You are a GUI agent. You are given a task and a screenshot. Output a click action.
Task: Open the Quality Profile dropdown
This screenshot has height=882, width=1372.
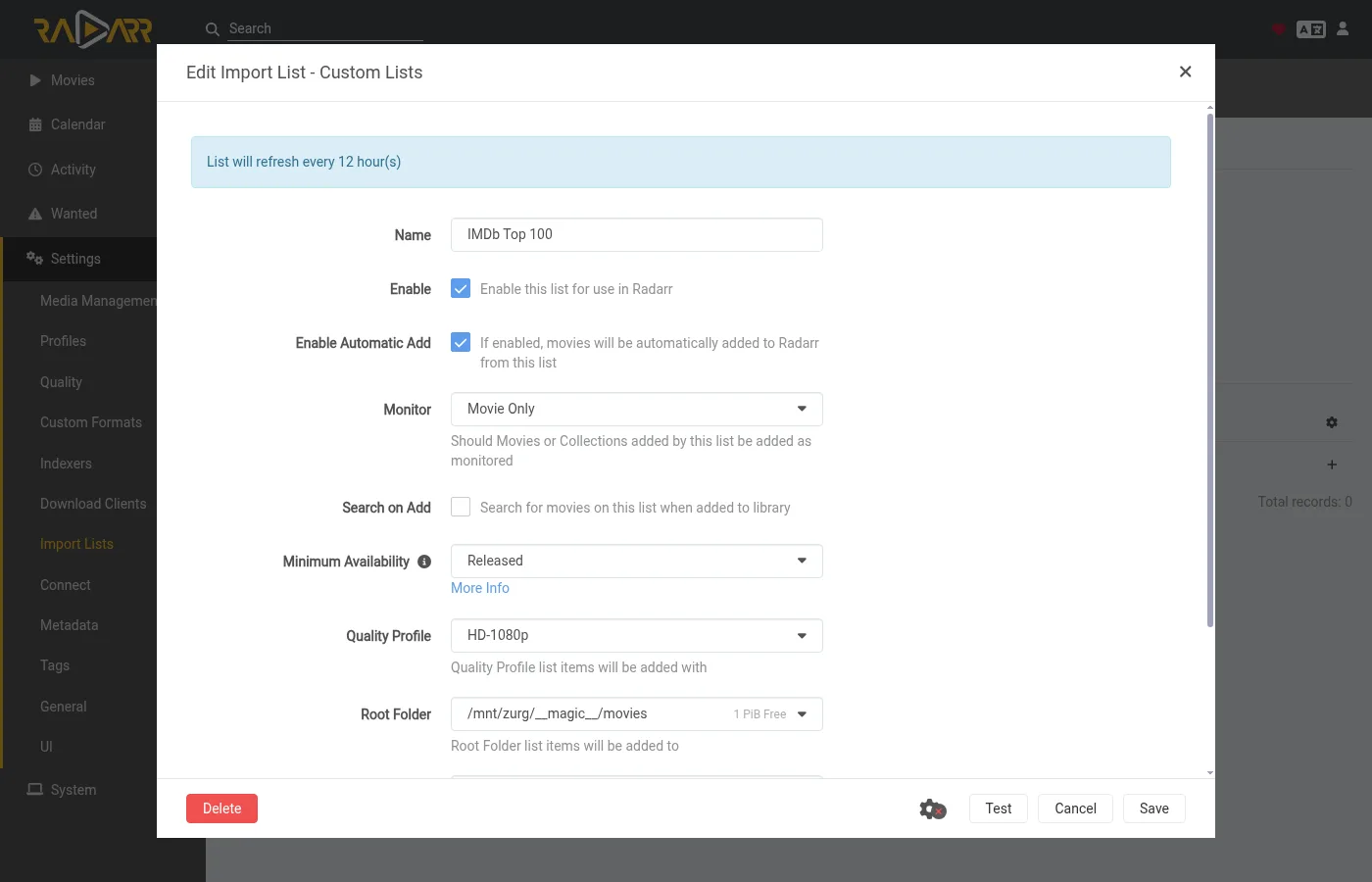click(x=637, y=635)
